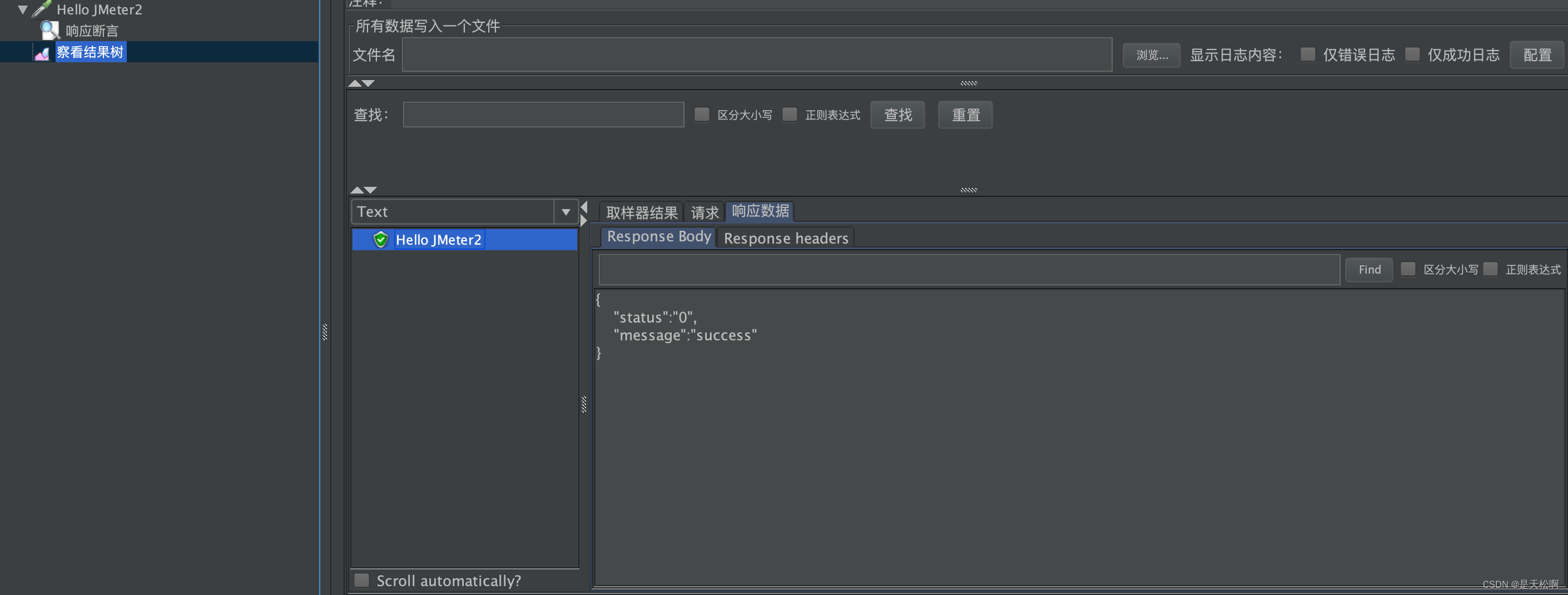
Task: Click the 查找 button
Action: tap(897, 115)
